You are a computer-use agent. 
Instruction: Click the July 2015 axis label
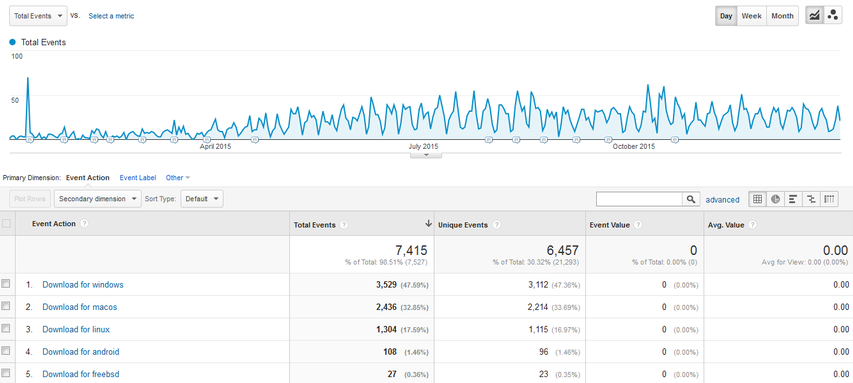point(423,146)
